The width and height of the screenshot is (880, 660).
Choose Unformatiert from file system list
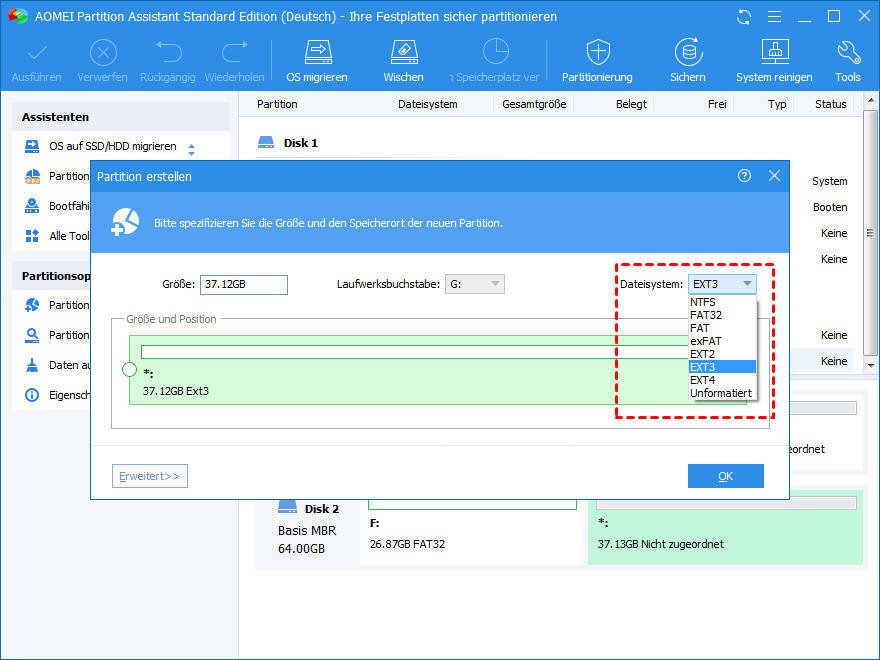pos(722,393)
